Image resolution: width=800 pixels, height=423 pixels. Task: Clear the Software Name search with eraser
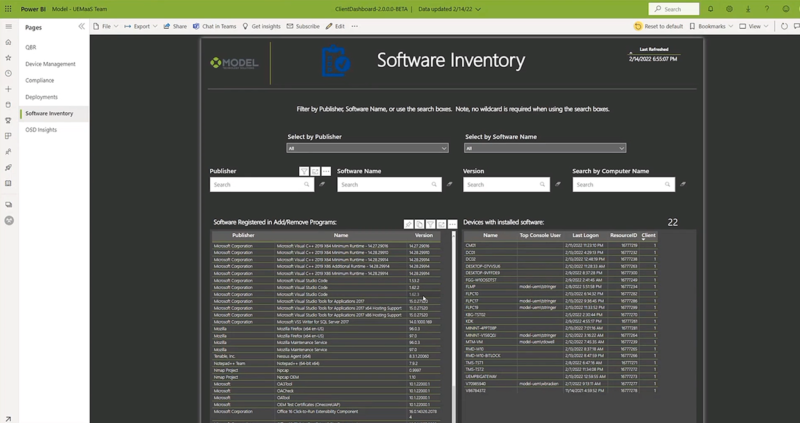449,184
